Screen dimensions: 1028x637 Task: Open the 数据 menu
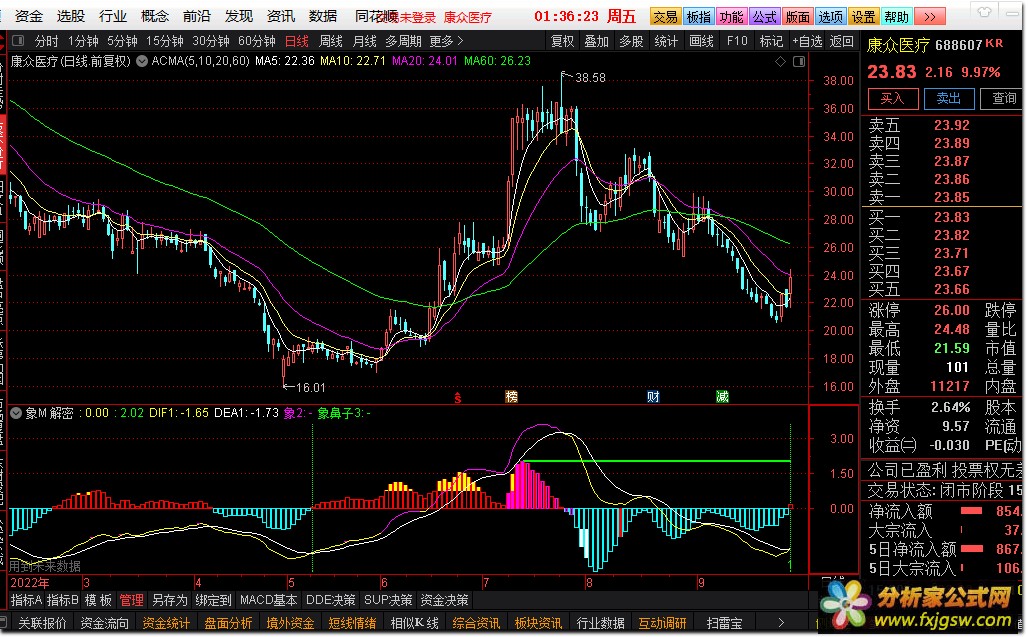tap(323, 16)
